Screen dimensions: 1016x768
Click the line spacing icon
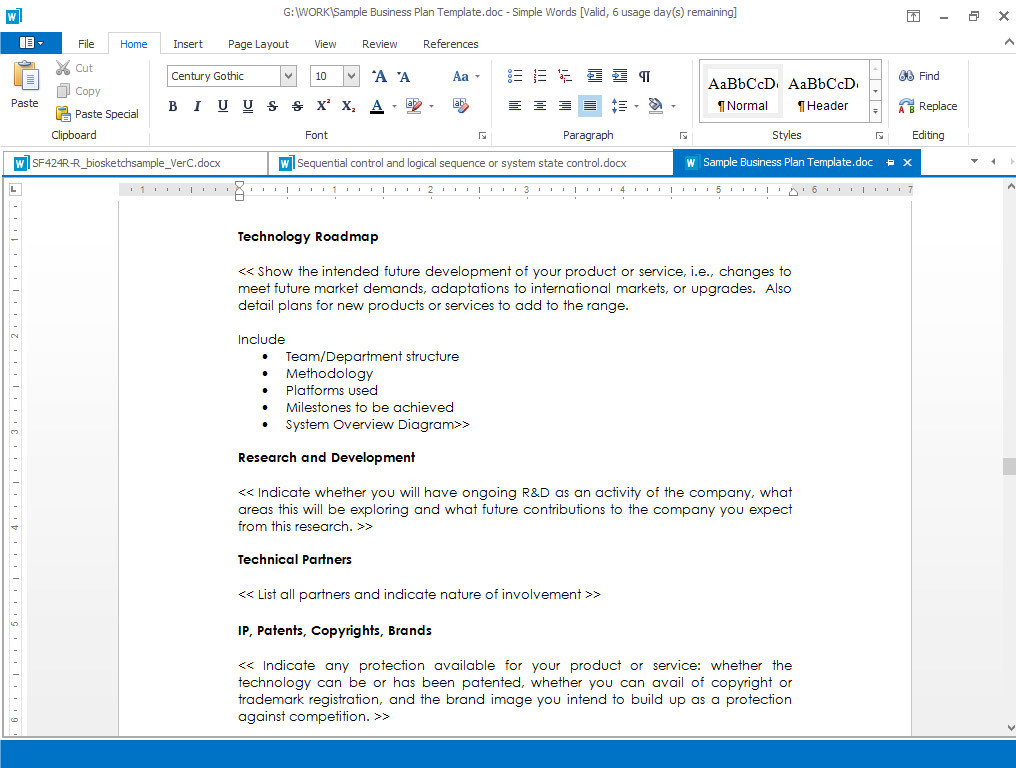click(619, 106)
